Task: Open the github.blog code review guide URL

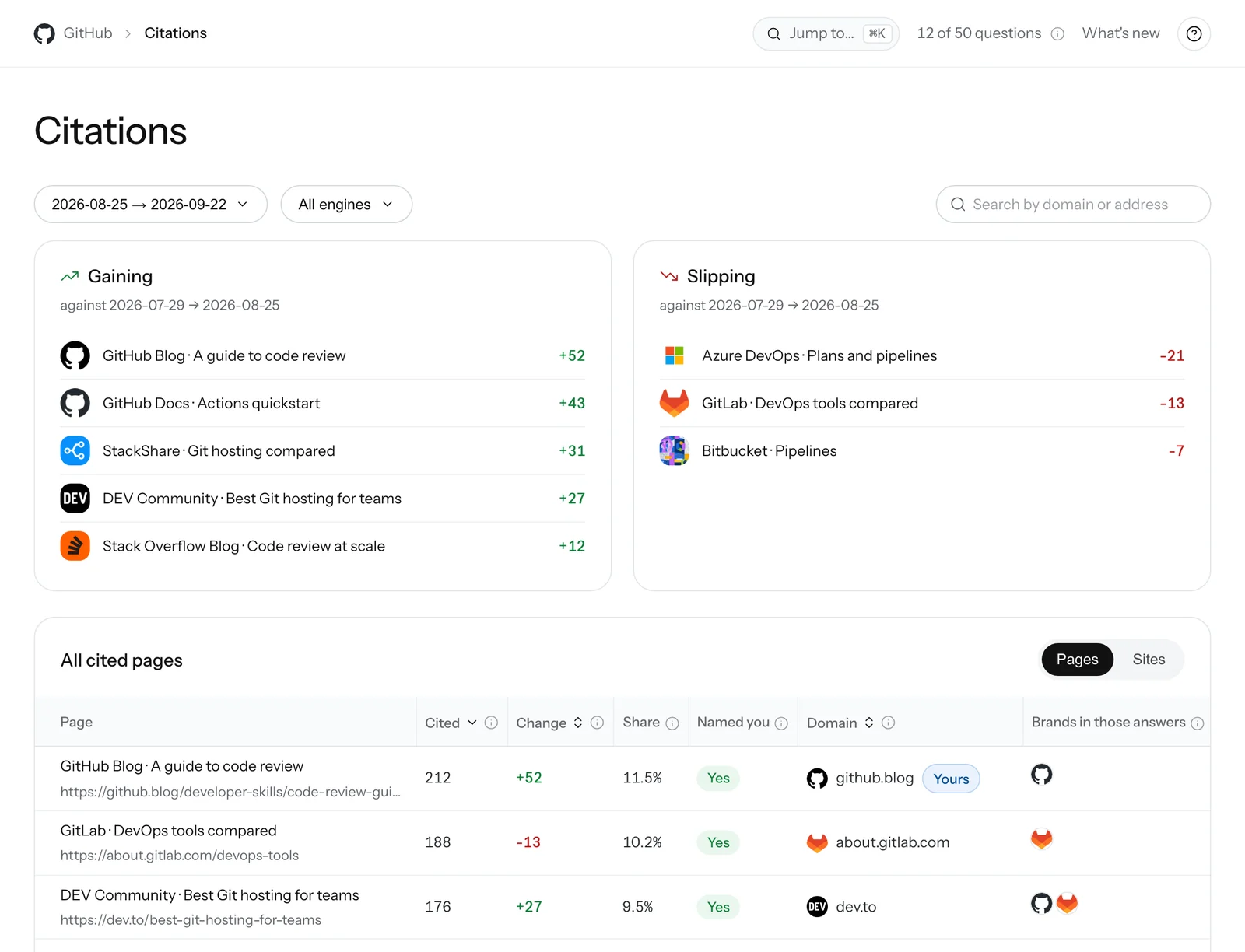Action: tap(230, 792)
